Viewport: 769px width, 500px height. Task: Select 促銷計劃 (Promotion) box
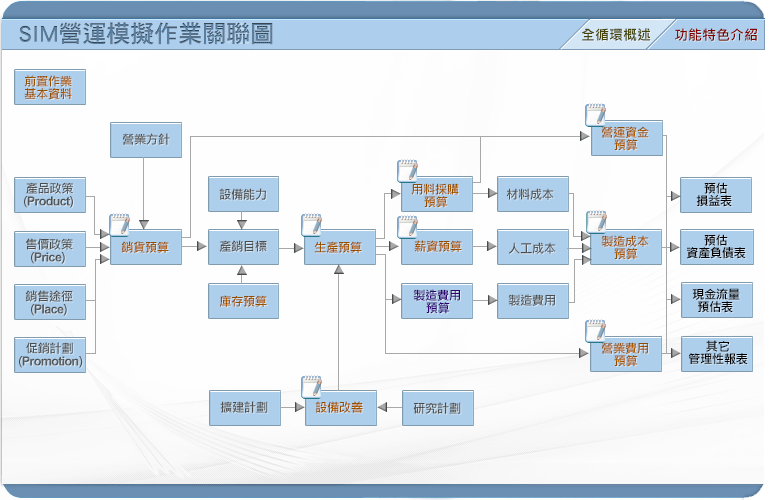[x=50, y=355]
